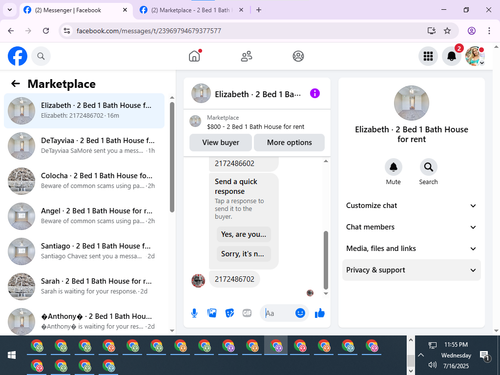Reload the page with refresh icon
500x375 pixels.
[46, 31]
